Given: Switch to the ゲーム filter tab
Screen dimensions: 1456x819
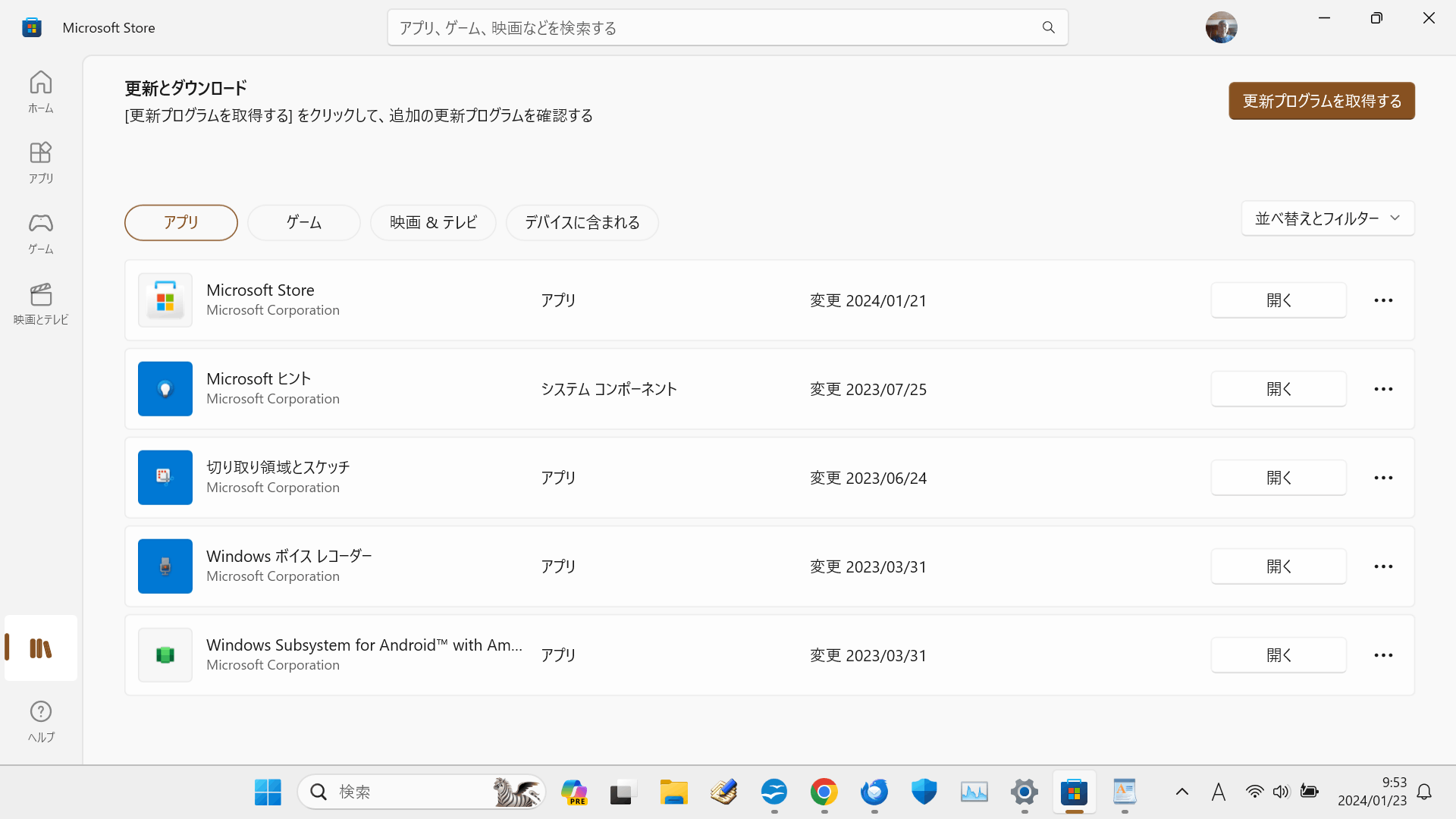Looking at the screenshot, I should click(x=304, y=223).
